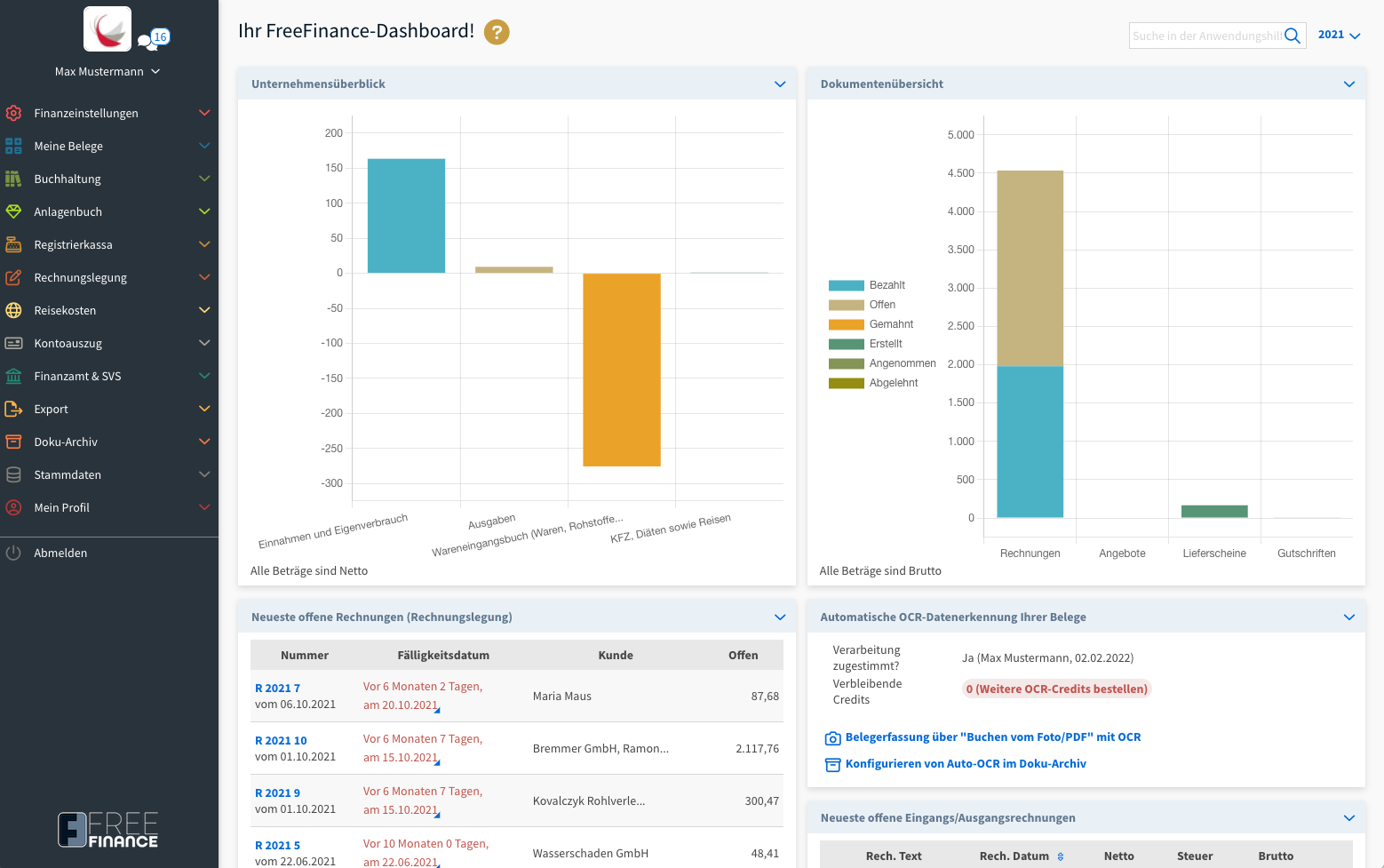The image size is (1384, 868).
Task: Open the Max Mustermann user dropdown
Action: 107,71
